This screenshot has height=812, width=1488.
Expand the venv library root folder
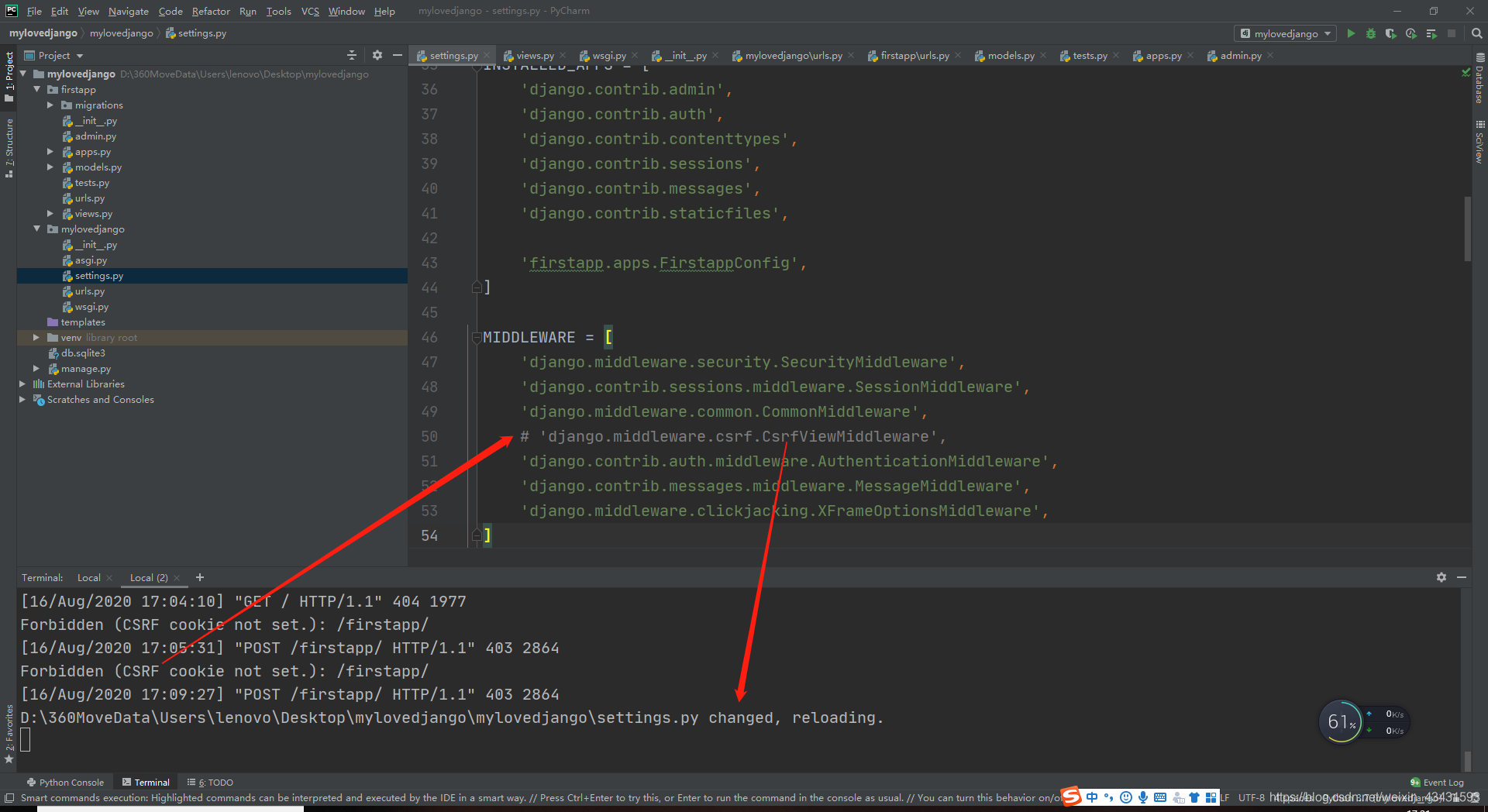click(x=36, y=338)
